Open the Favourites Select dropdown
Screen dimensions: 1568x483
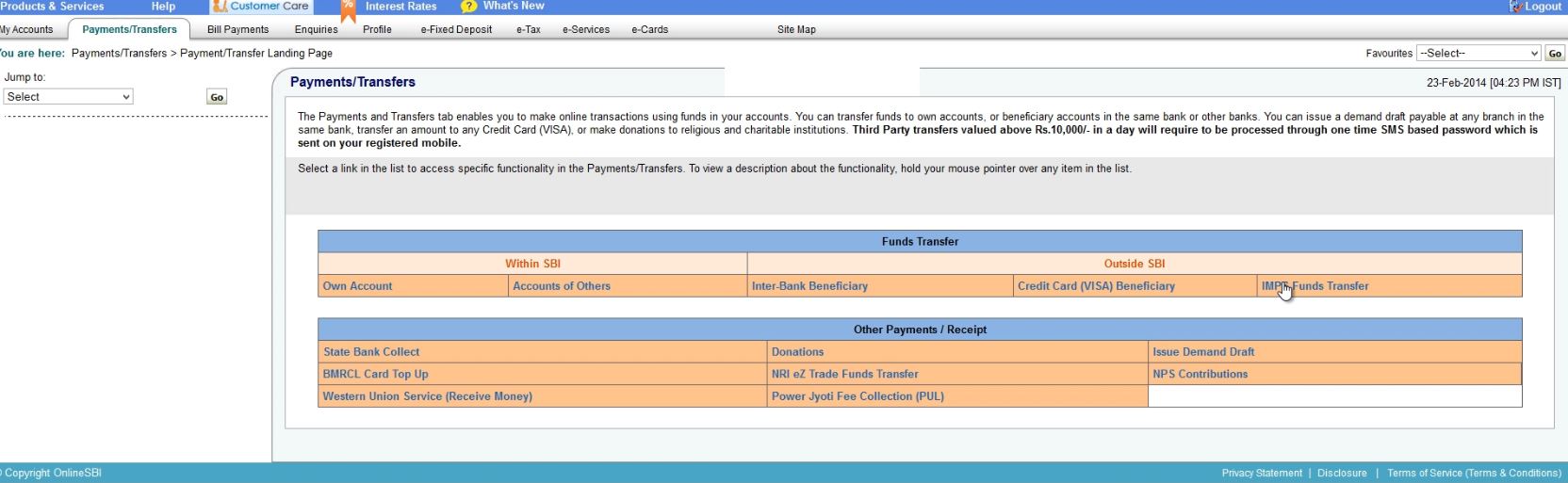point(1478,54)
